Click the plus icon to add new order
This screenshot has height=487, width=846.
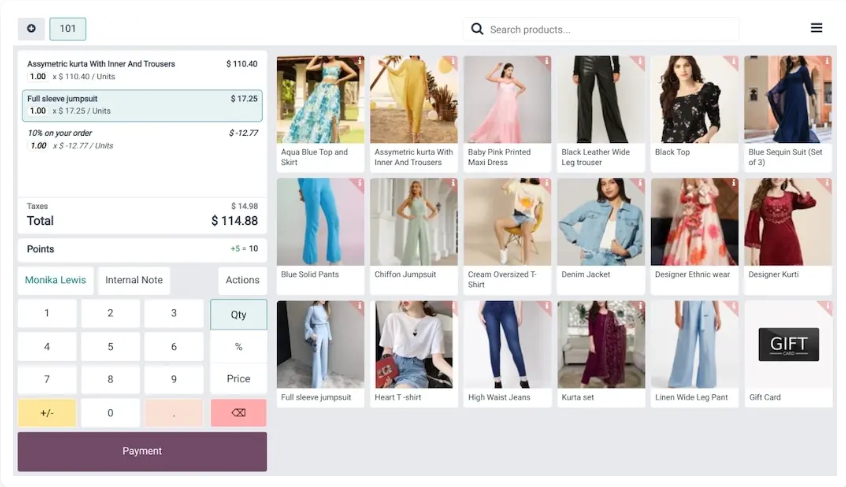31,29
